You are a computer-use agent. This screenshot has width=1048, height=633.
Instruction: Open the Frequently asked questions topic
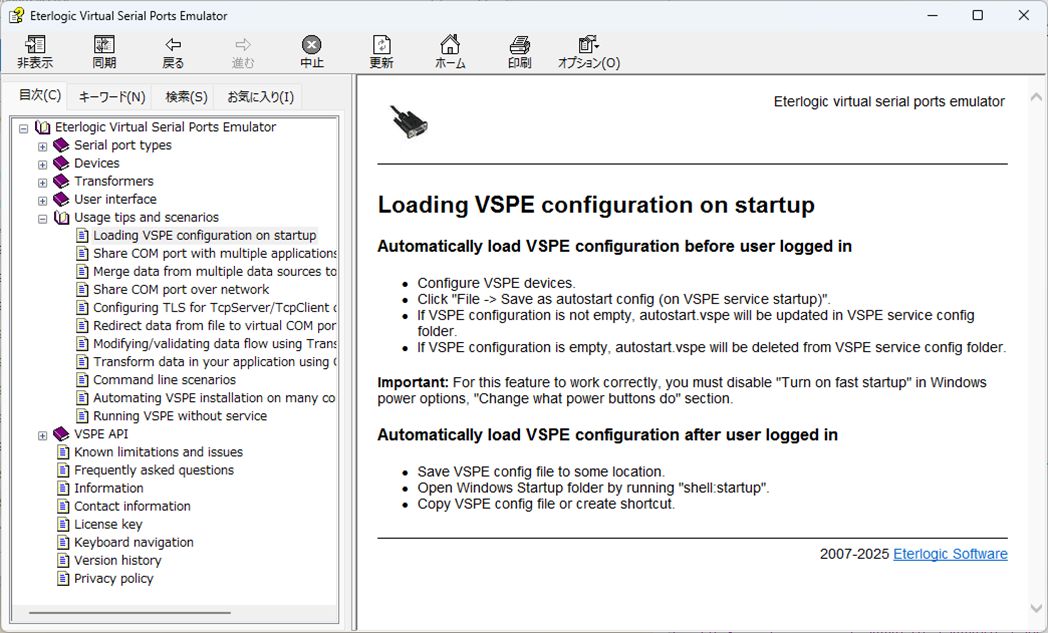click(x=153, y=470)
